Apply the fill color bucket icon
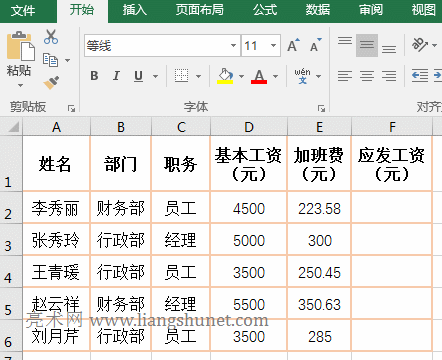The width and height of the screenshot is (442, 360). (x=225, y=76)
